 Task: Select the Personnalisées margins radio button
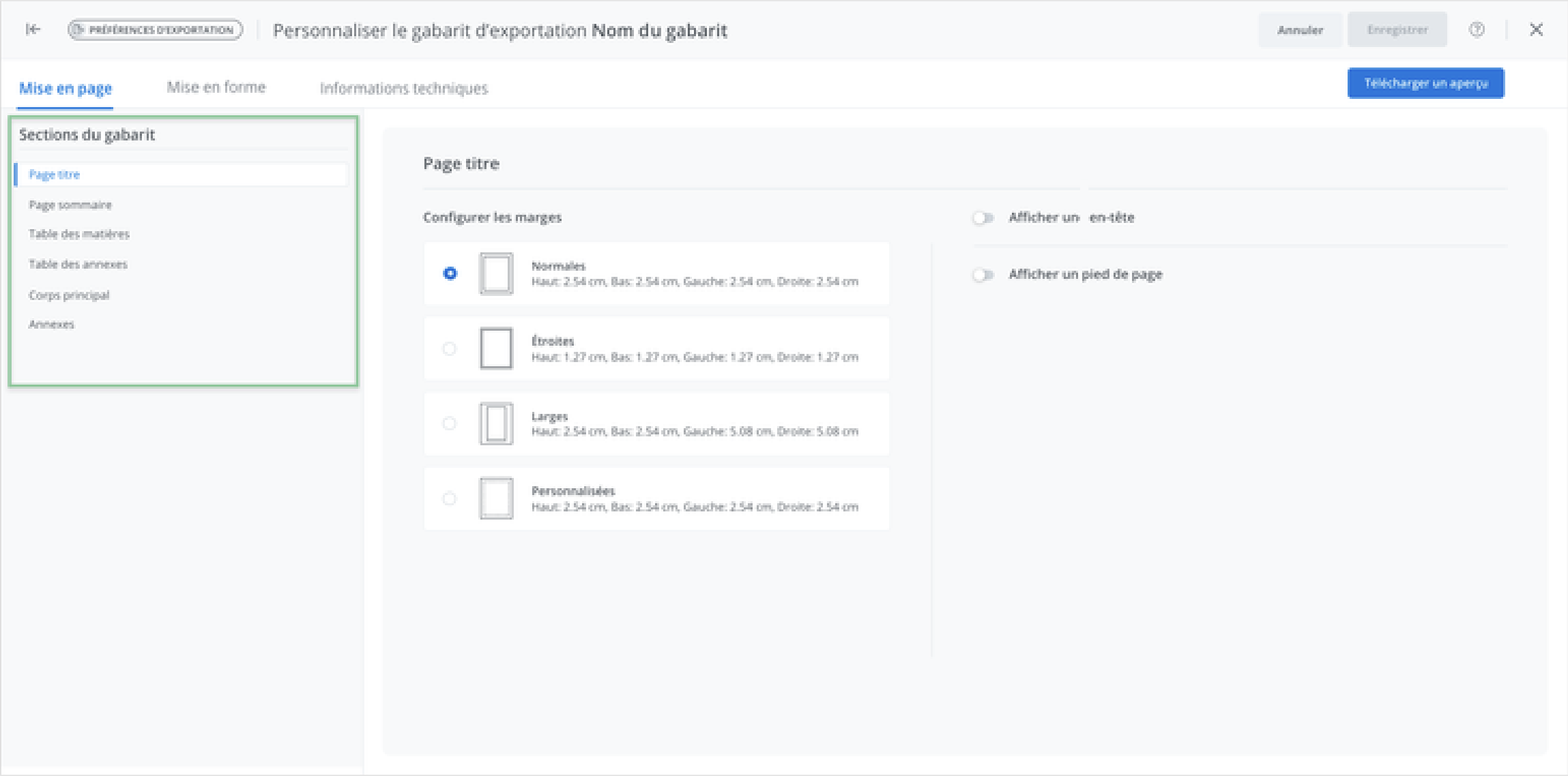(449, 498)
